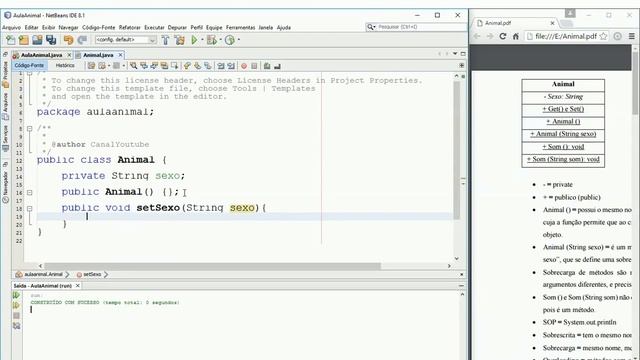Click the Uncomment icon in editor toolbar

point(277,66)
